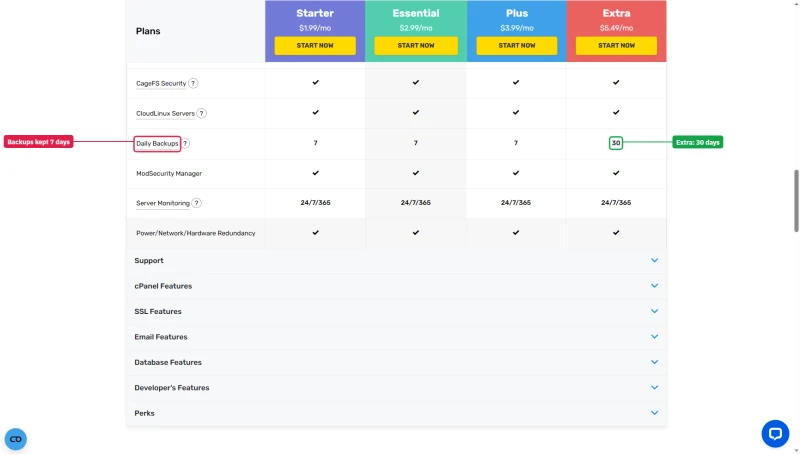The image size is (800, 455).
Task: Click the round CO accessibility widget icon
Action: 16,439
